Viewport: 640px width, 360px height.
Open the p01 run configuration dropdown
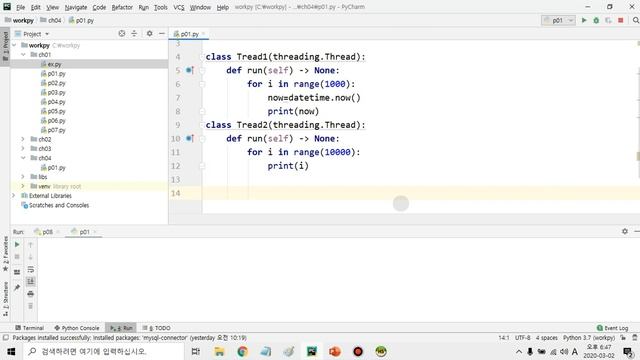(558, 20)
